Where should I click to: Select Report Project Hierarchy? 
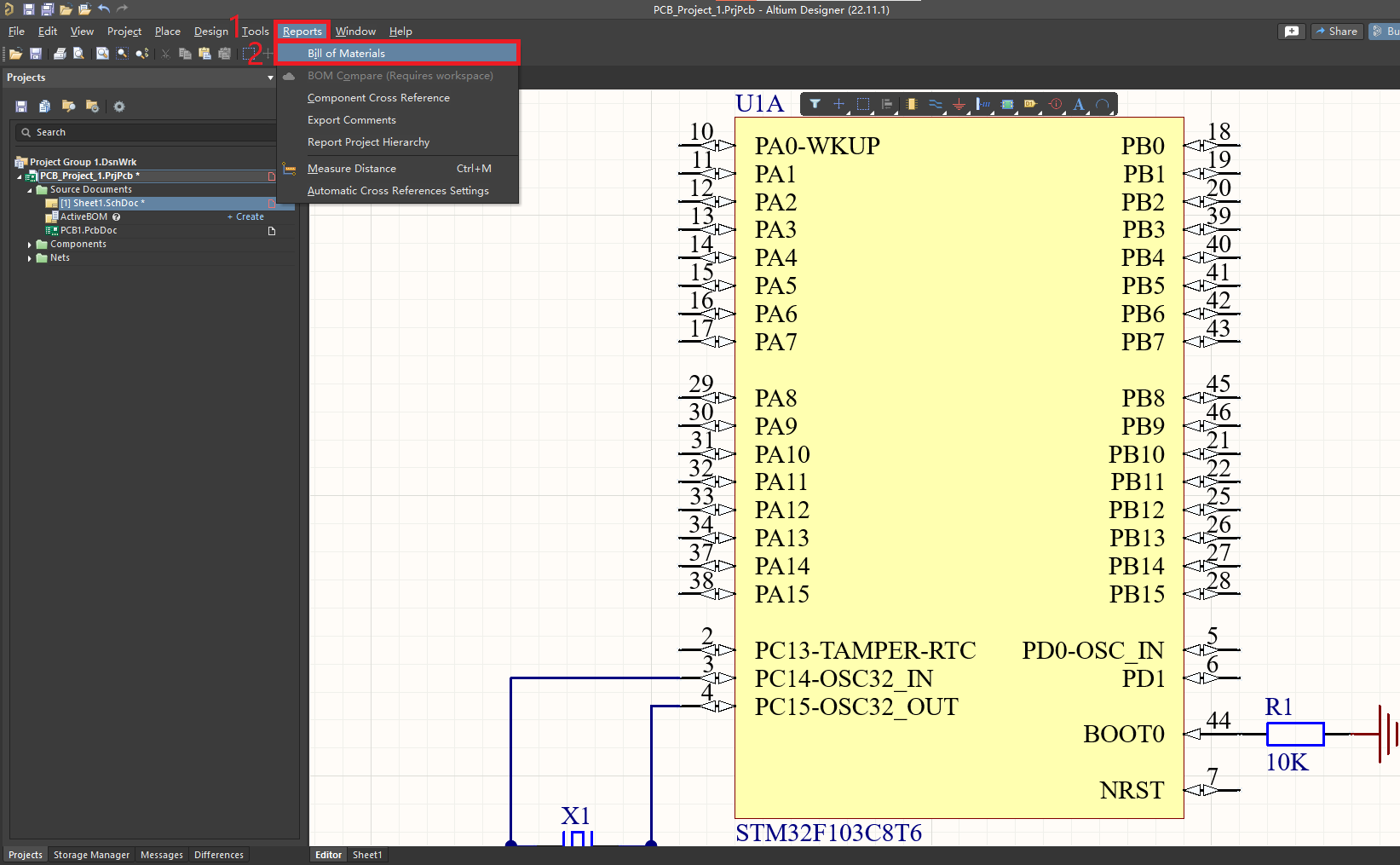click(397, 142)
